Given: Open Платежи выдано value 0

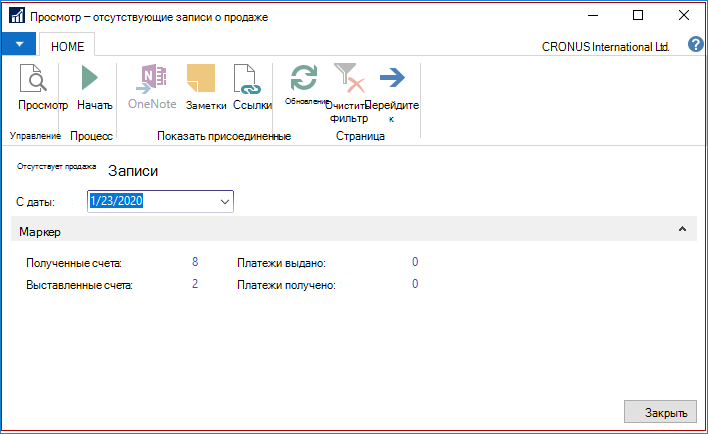Looking at the screenshot, I should pos(415,262).
